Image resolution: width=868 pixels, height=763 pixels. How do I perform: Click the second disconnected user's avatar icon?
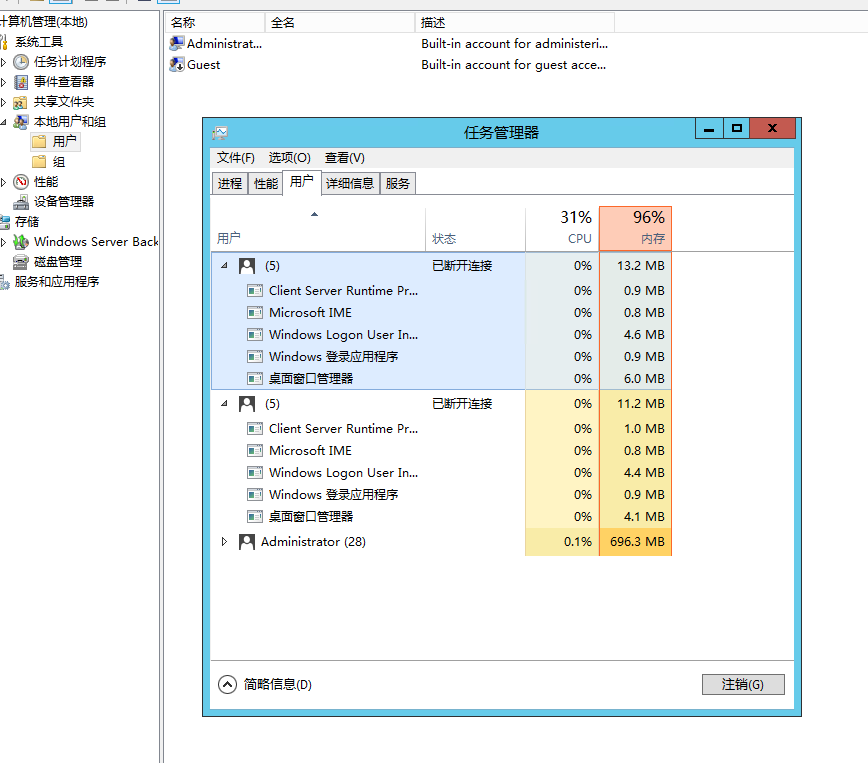coord(247,404)
